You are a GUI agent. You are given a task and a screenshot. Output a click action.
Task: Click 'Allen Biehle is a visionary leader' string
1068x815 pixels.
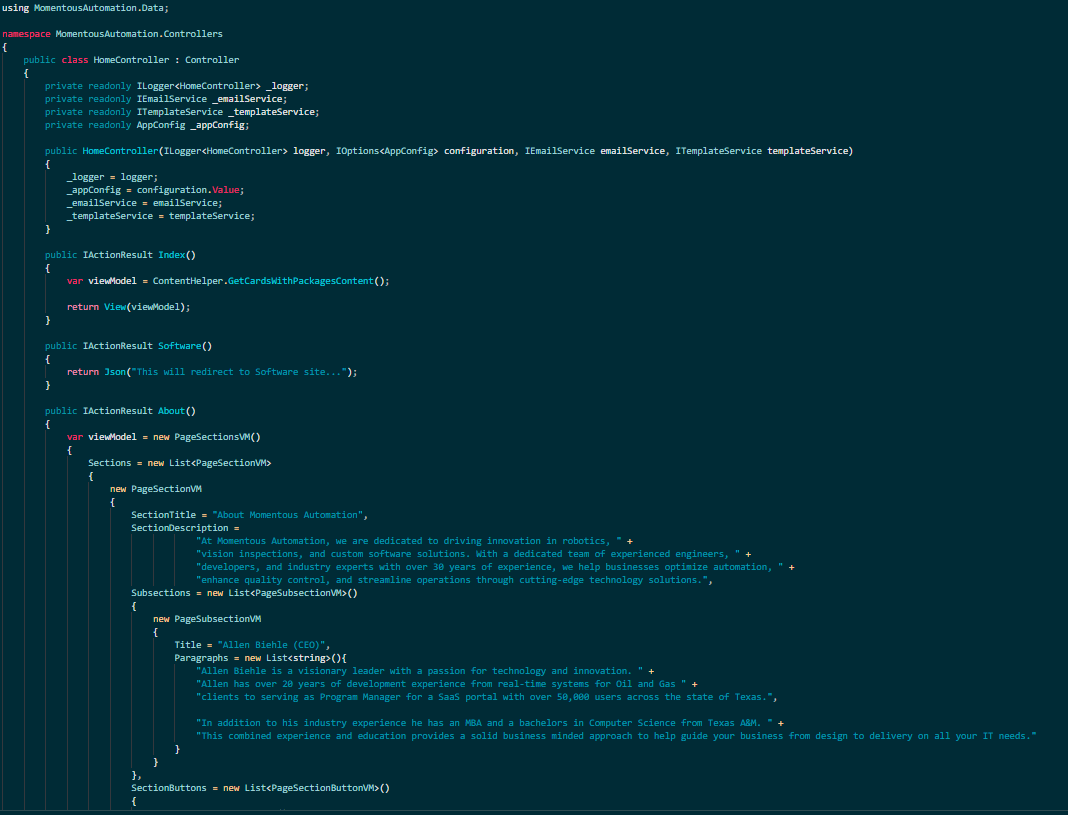420,671
